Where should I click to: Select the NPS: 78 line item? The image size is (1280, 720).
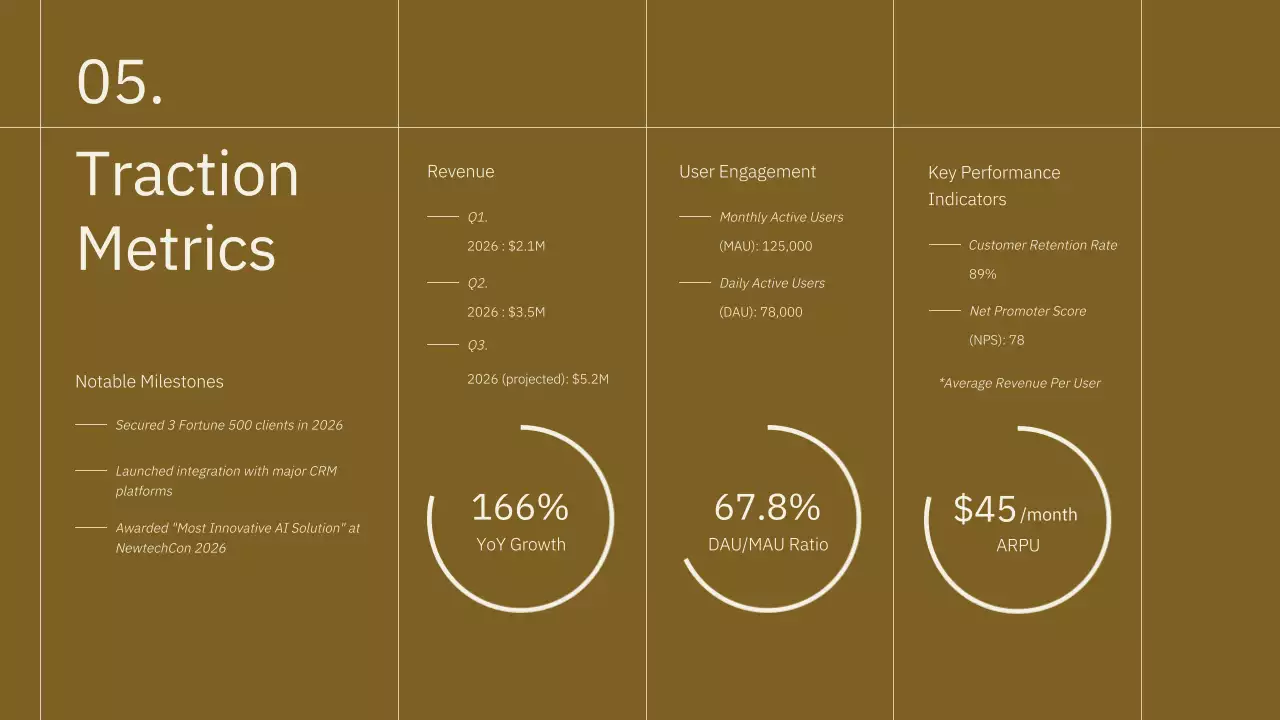[x=997, y=339]
